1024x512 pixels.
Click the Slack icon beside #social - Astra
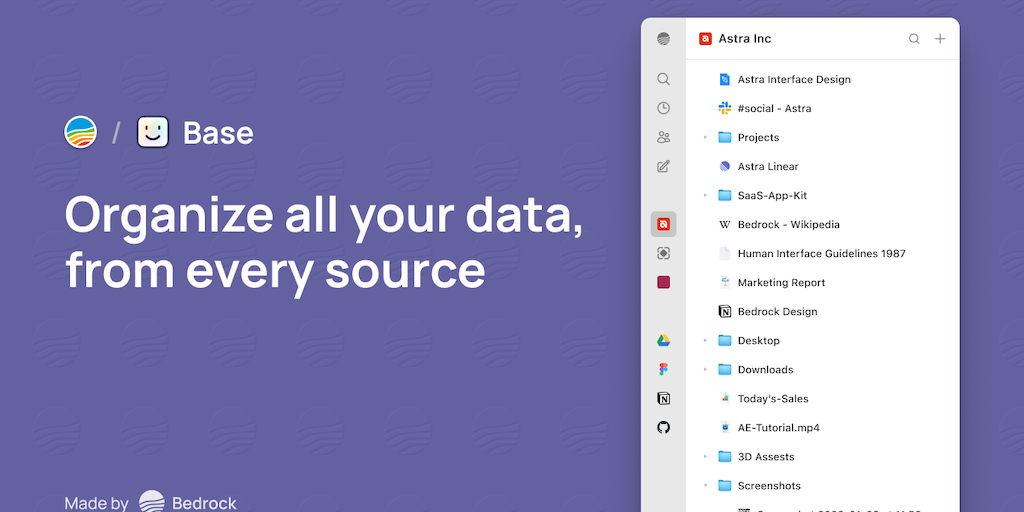[724, 108]
